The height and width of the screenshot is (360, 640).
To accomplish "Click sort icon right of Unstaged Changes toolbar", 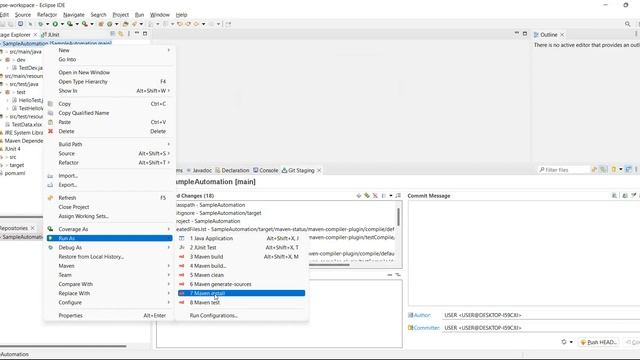I will [x=398, y=196].
